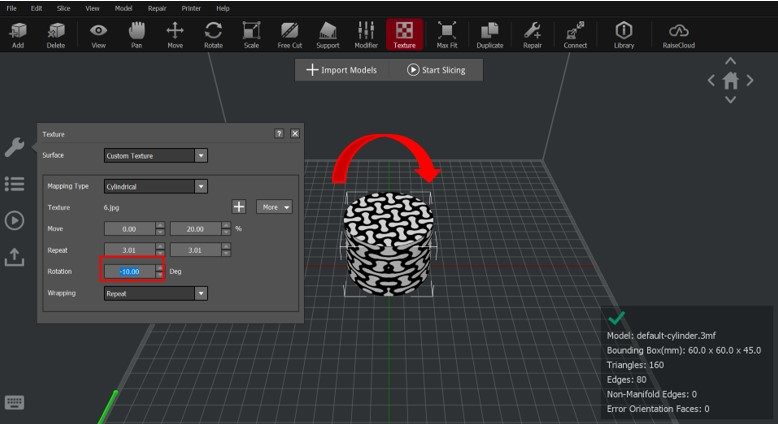Select the View eye tool
This screenshot has width=778, height=424.
(x=98, y=35)
